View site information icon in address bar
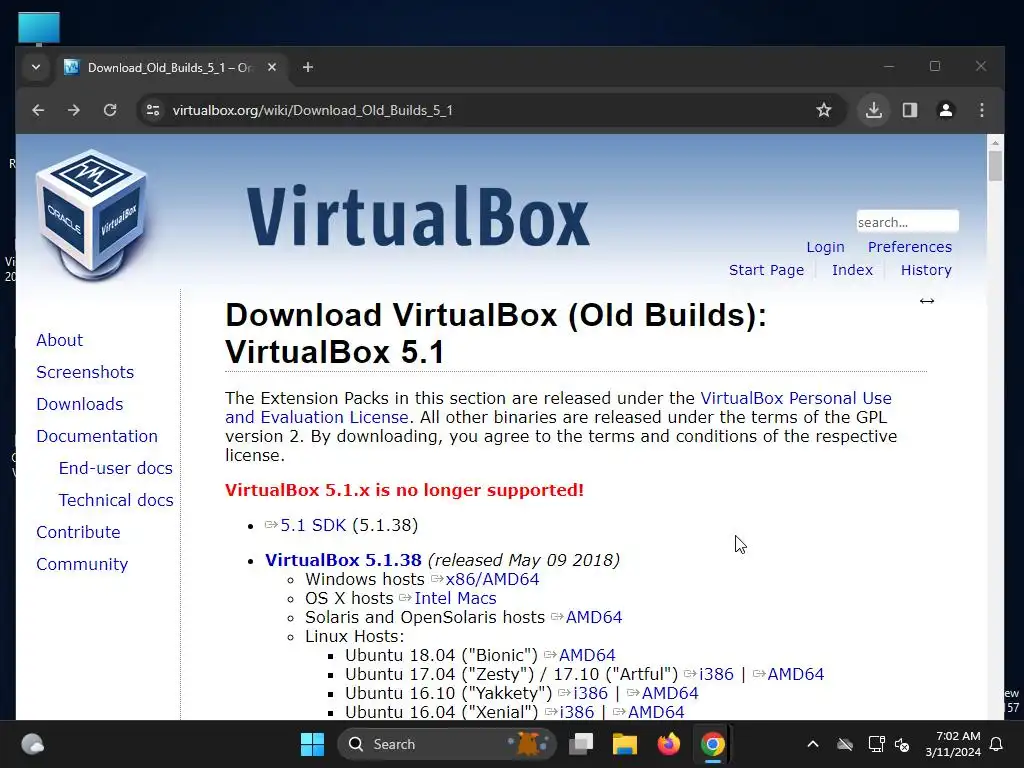1024x768 pixels. (153, 110)
